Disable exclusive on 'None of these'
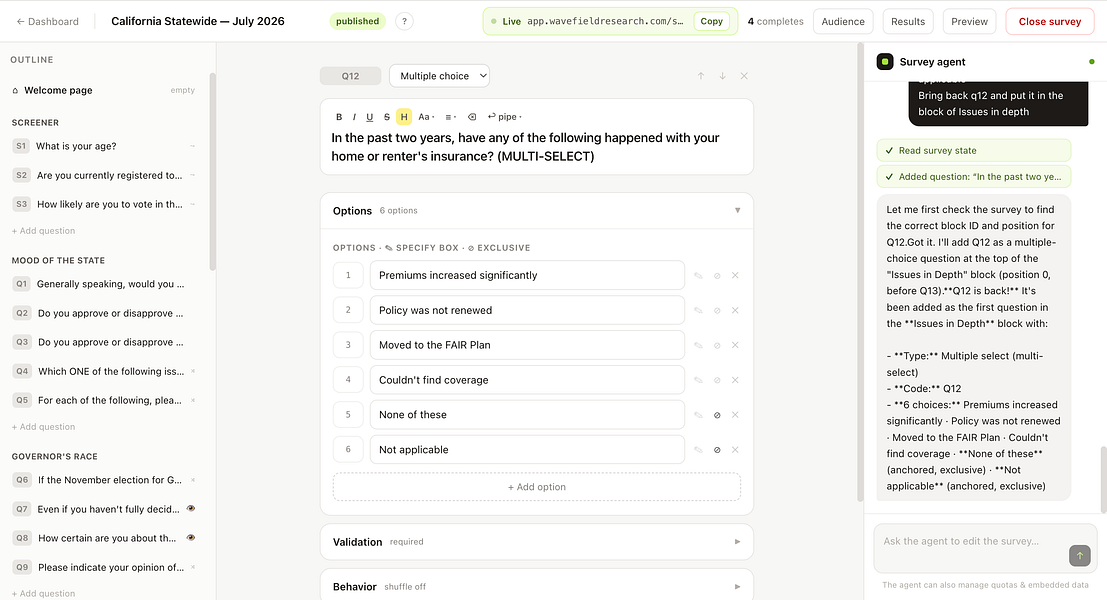The width and height of the screenshot is (1107, 600). coord(717,415)
